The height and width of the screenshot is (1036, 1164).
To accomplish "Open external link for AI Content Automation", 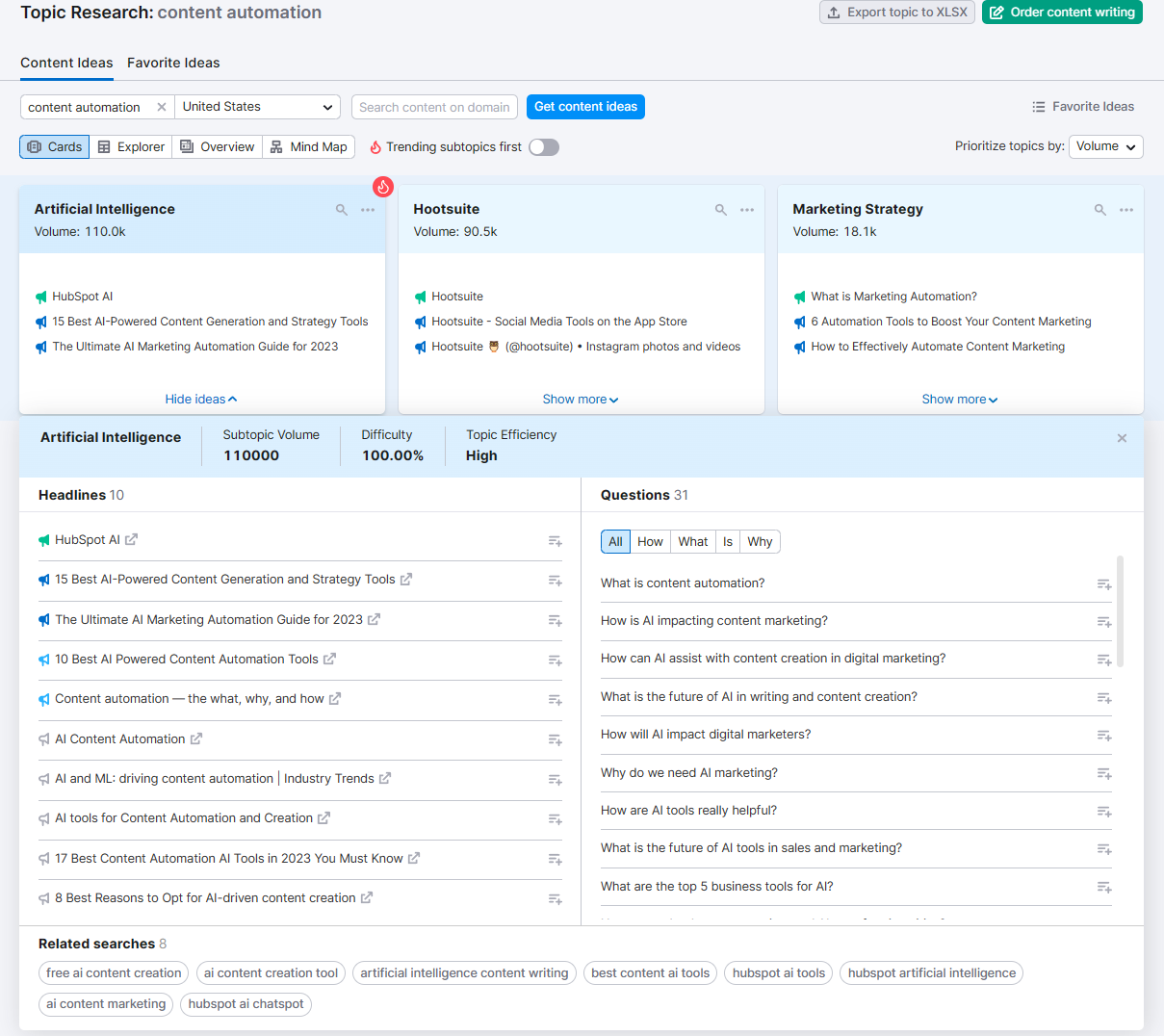I will coord(196,738).
